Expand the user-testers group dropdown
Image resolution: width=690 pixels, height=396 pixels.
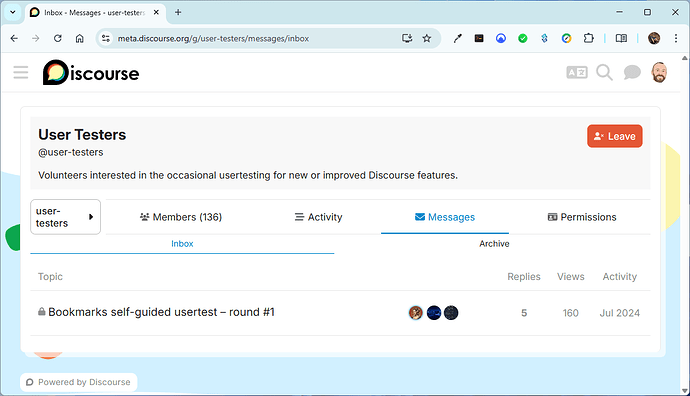tap(66, 217)
